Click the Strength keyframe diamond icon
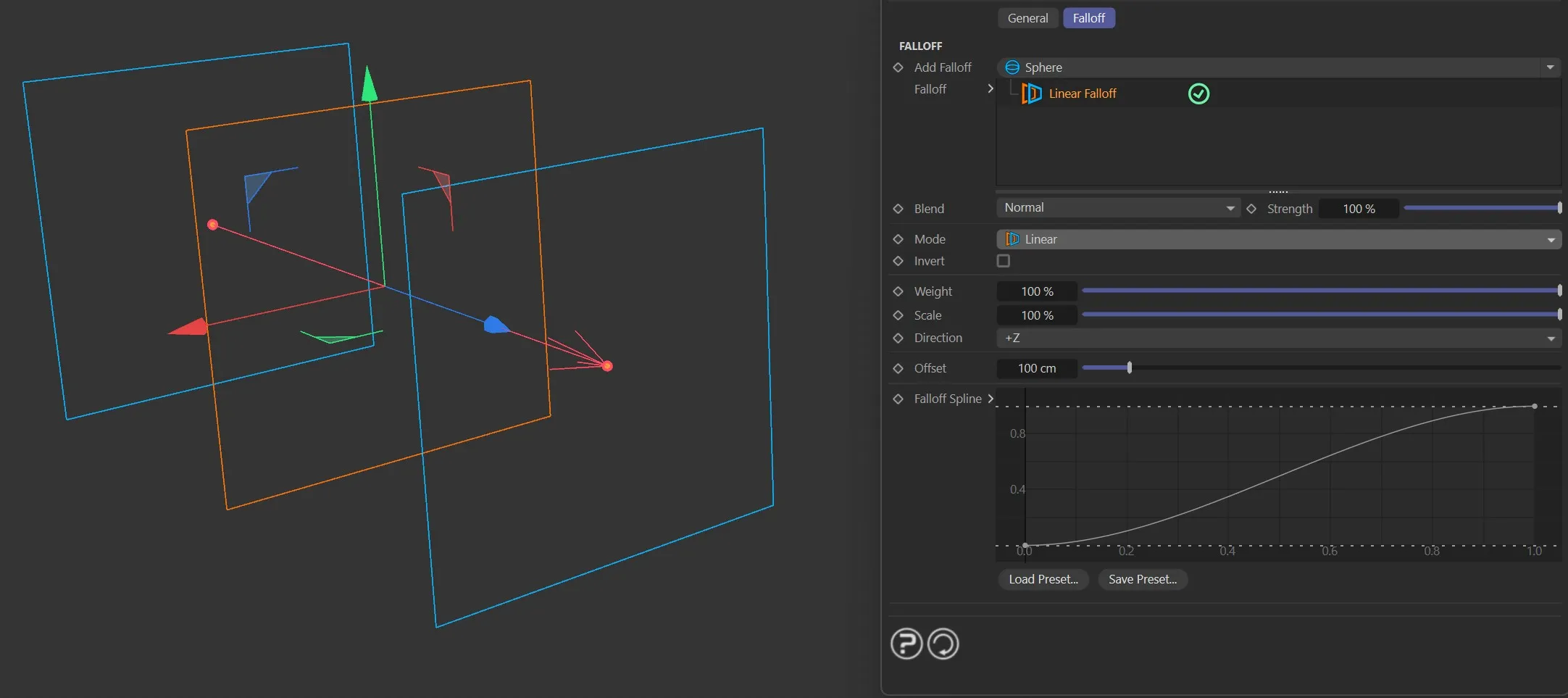Image resolution: width=1568 pixels, height=698 pixels. pos(1251,209)
